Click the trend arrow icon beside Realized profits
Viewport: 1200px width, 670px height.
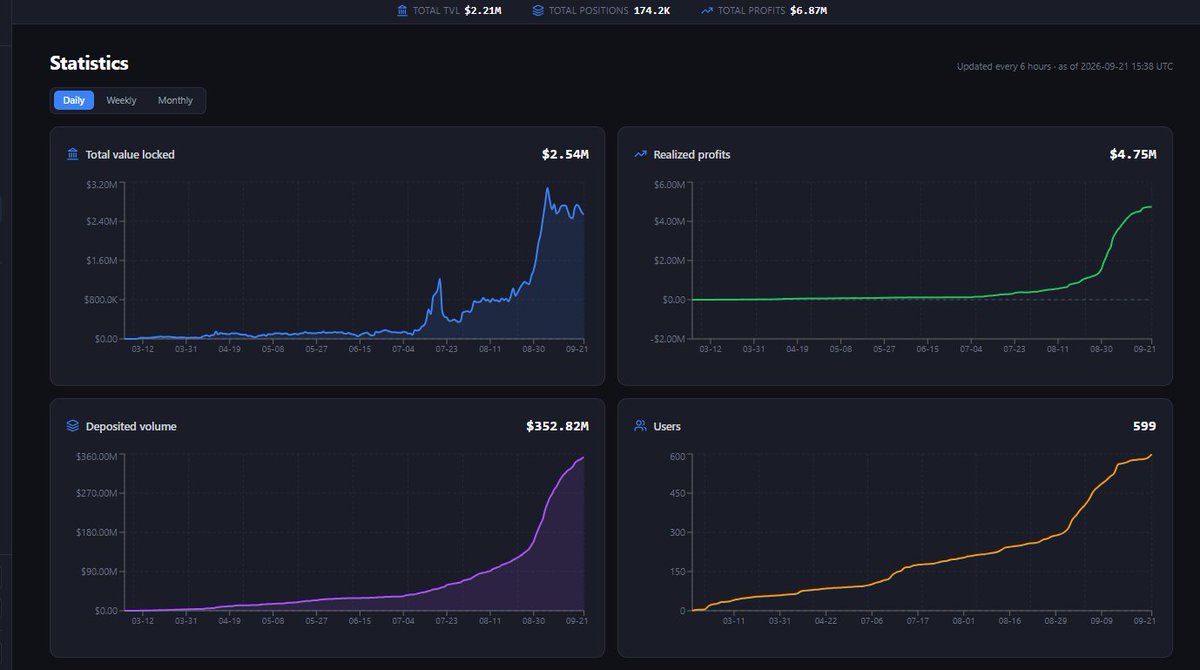click(x=640, y=154)
